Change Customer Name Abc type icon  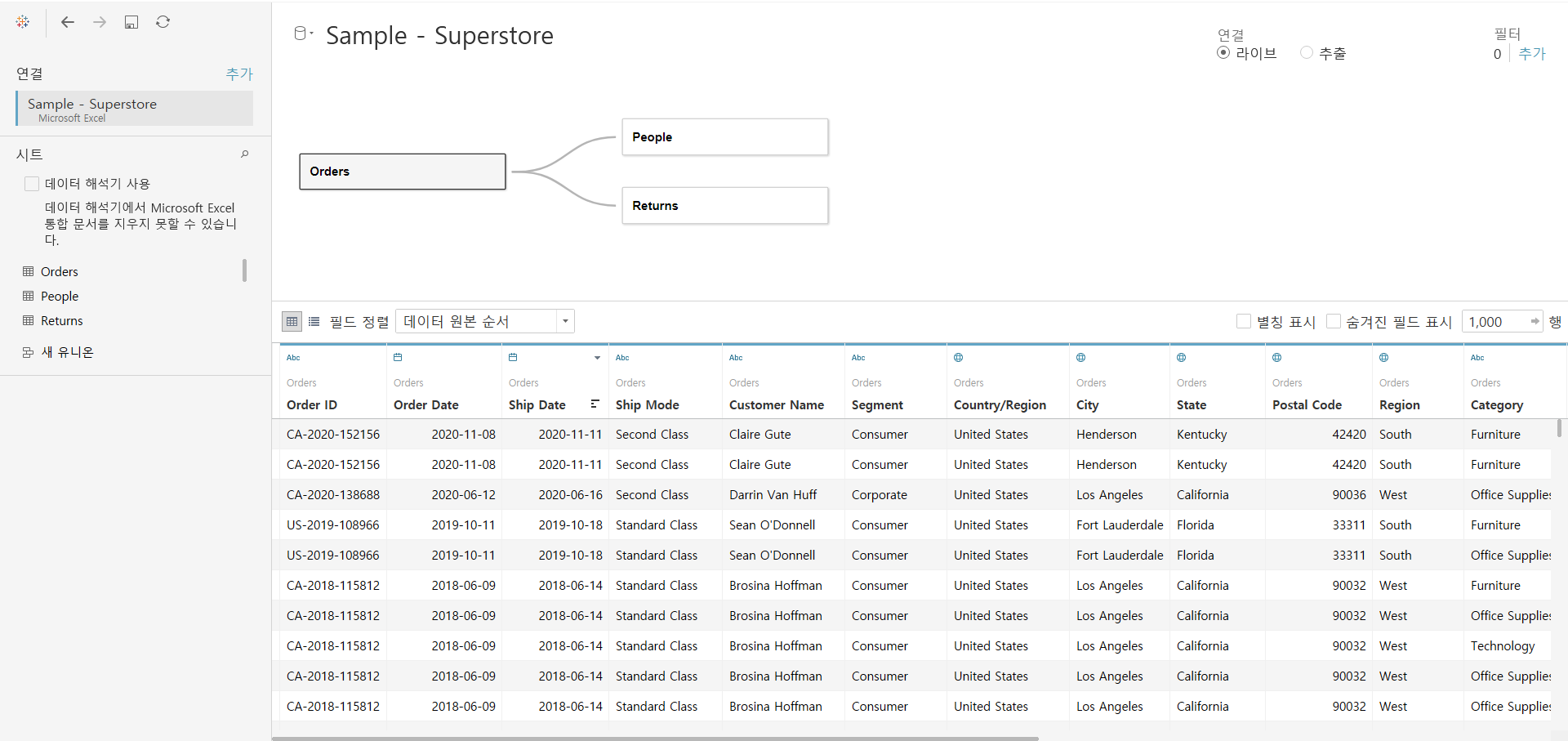736,357
